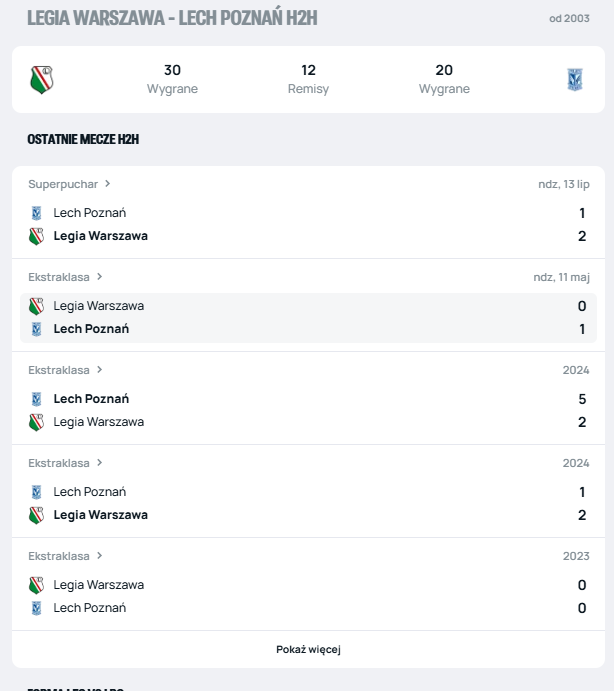Click Lech Poznań logo in the 5-2 match
Viewport: 614px width, 691px height.
(37, 399)
